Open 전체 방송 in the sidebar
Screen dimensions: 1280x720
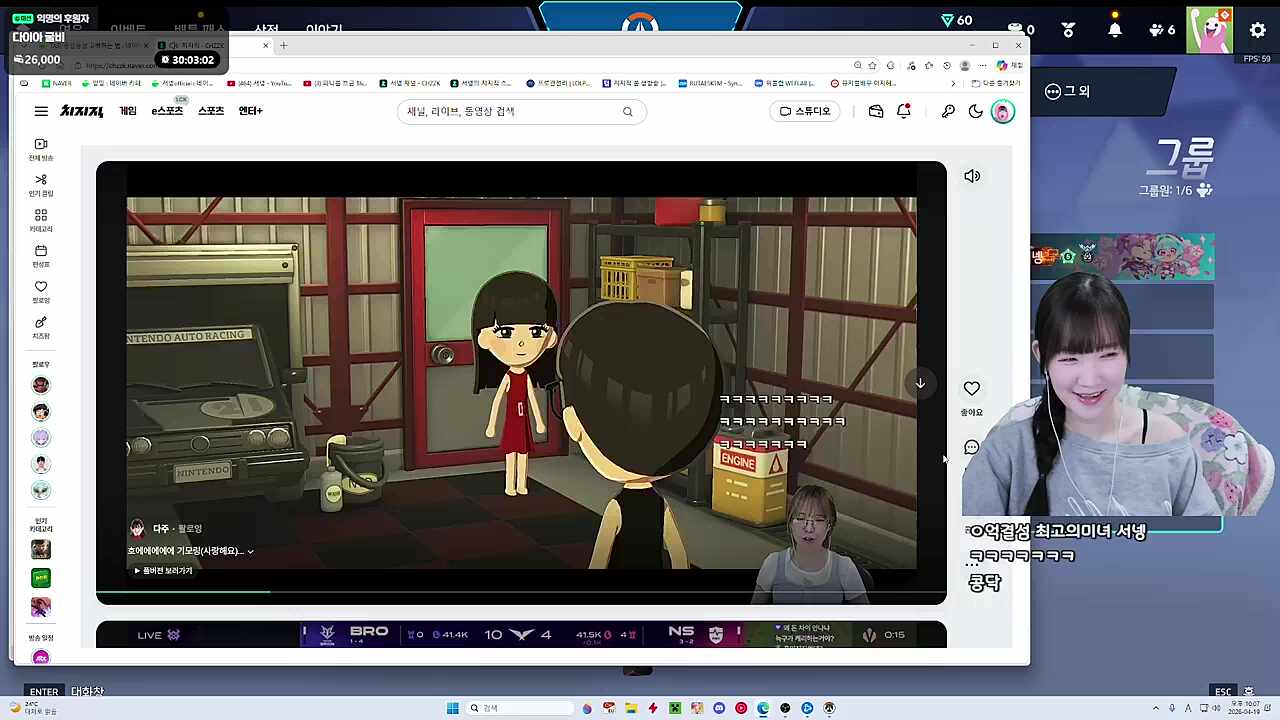click(41, 149)
